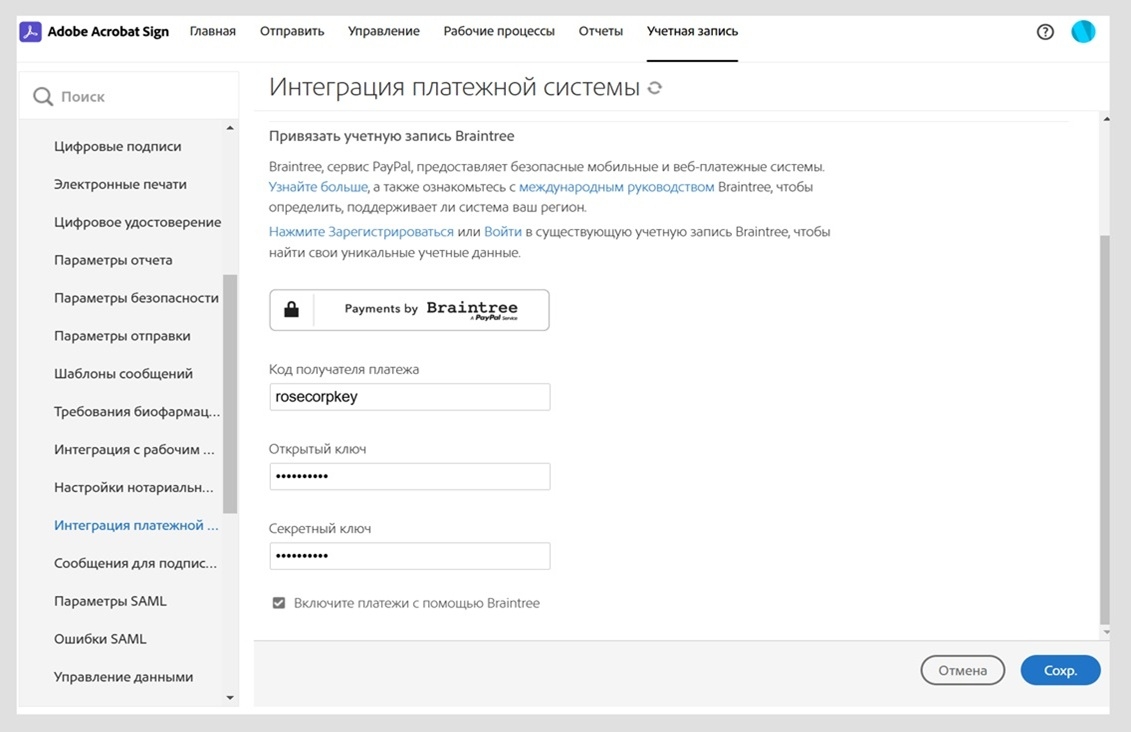Switch to the Управление tab
This screenshot has height=732, width=1131.
383,31
